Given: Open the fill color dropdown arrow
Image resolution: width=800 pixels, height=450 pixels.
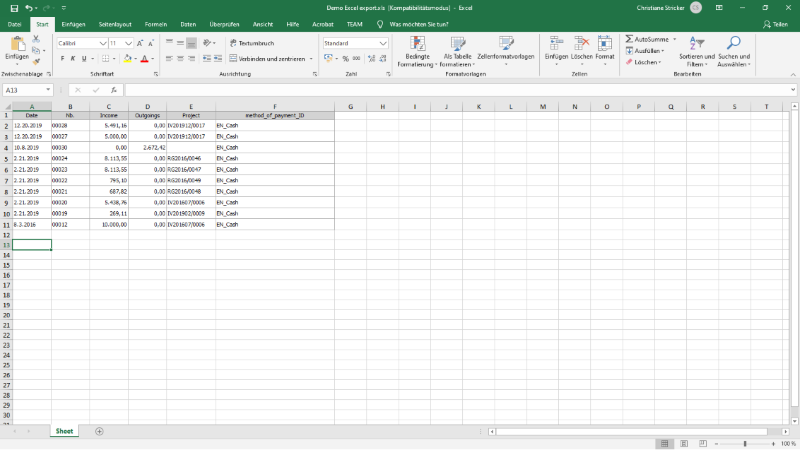Looking at the screenshot, I should pyautogui.click(x=135, y=59).
